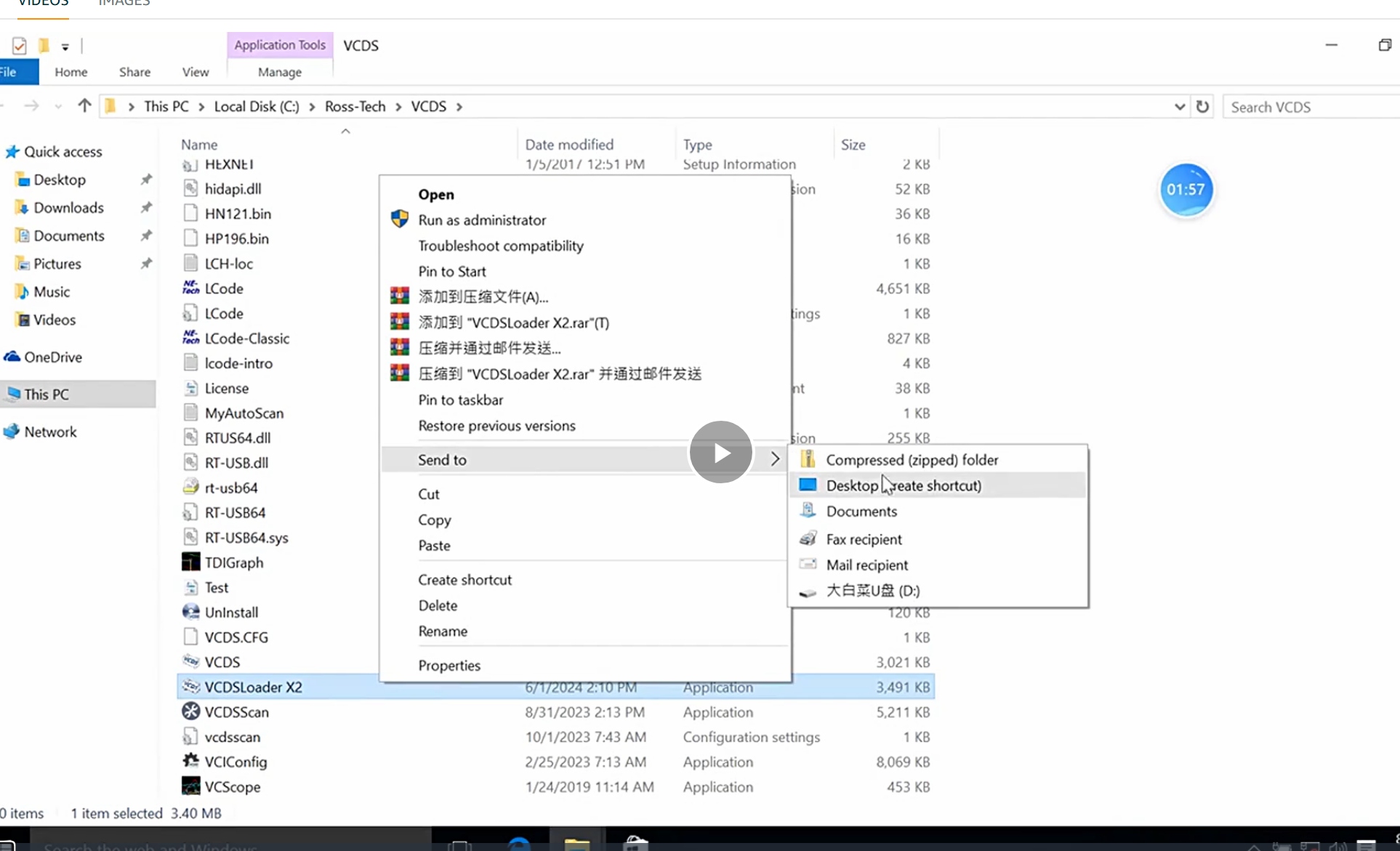
Task: Open the quick access toolbar customize dropdown
Action: 65,47
